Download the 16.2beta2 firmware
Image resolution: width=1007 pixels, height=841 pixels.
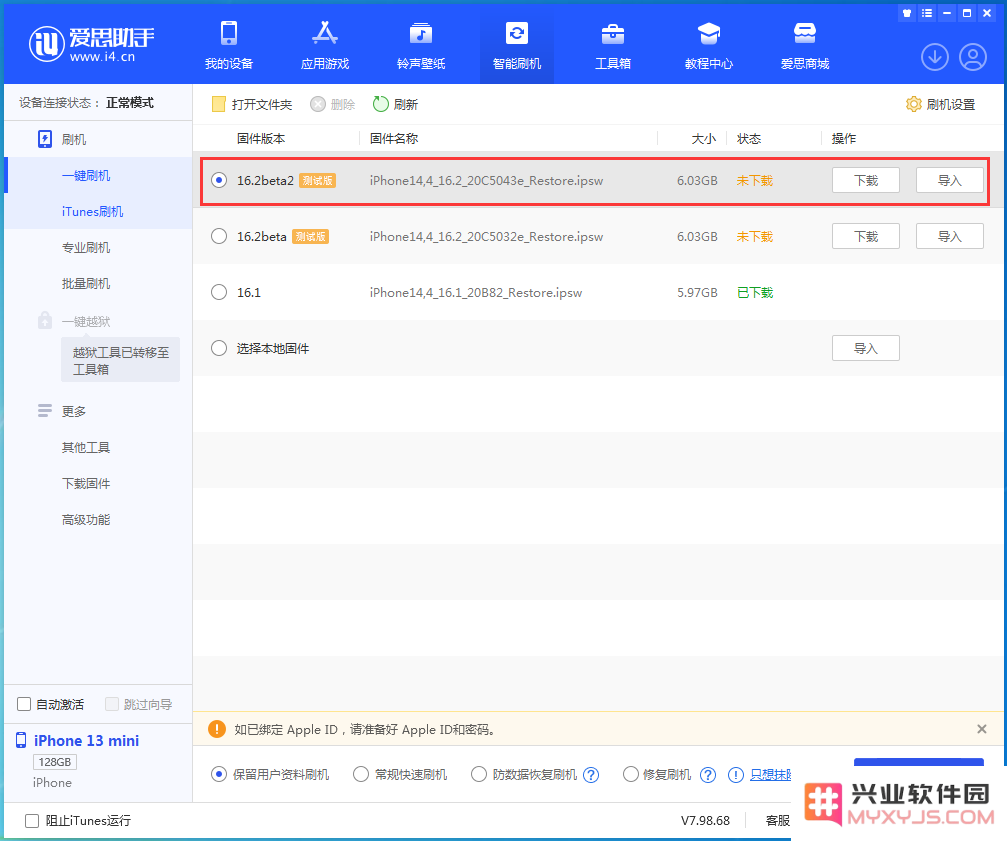click(x=866, y=180)
